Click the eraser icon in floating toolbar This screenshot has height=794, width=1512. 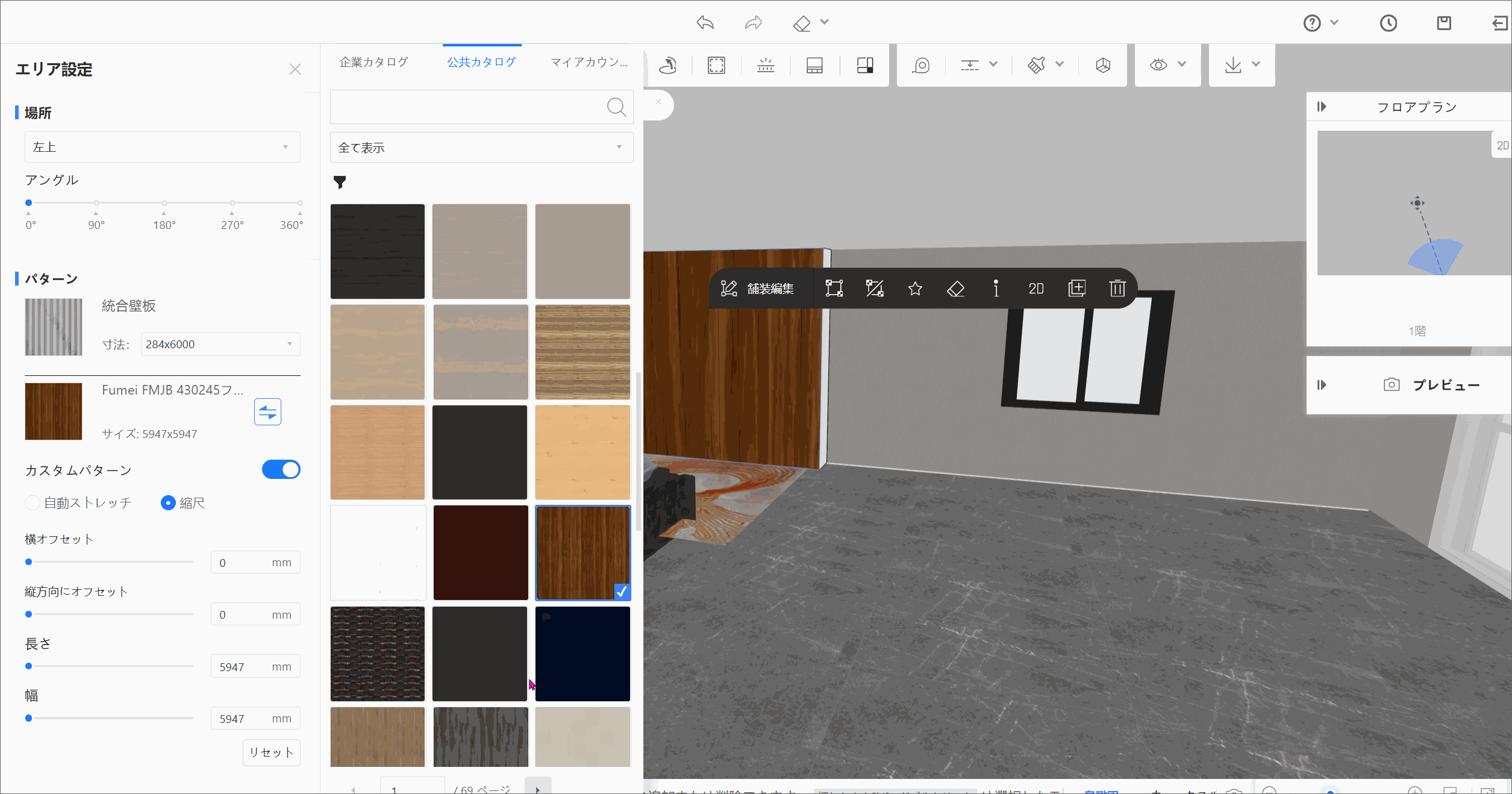click(955, 289)
